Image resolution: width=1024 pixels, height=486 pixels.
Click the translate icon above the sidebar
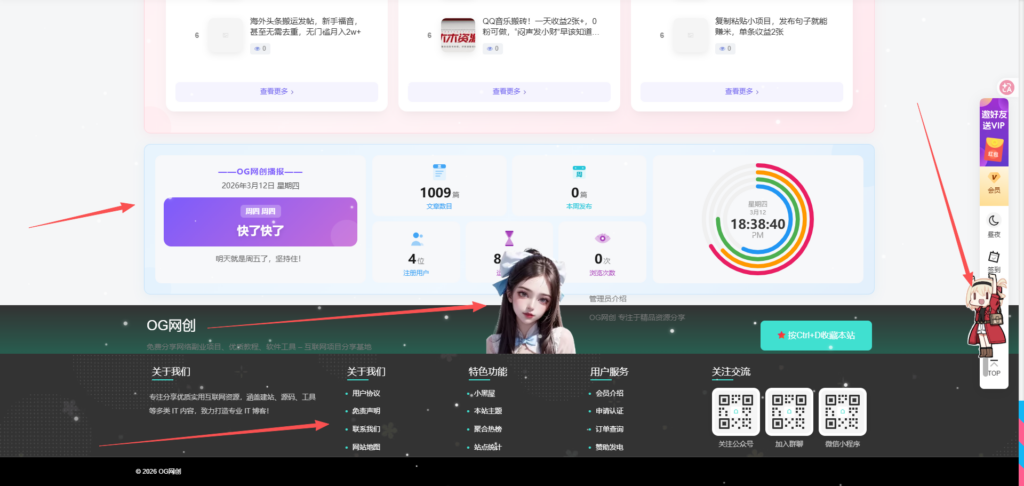pos(1006,88)
